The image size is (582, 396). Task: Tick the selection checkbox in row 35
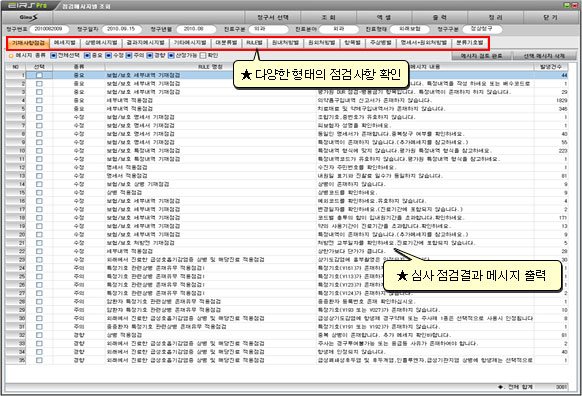click(39, 360)
